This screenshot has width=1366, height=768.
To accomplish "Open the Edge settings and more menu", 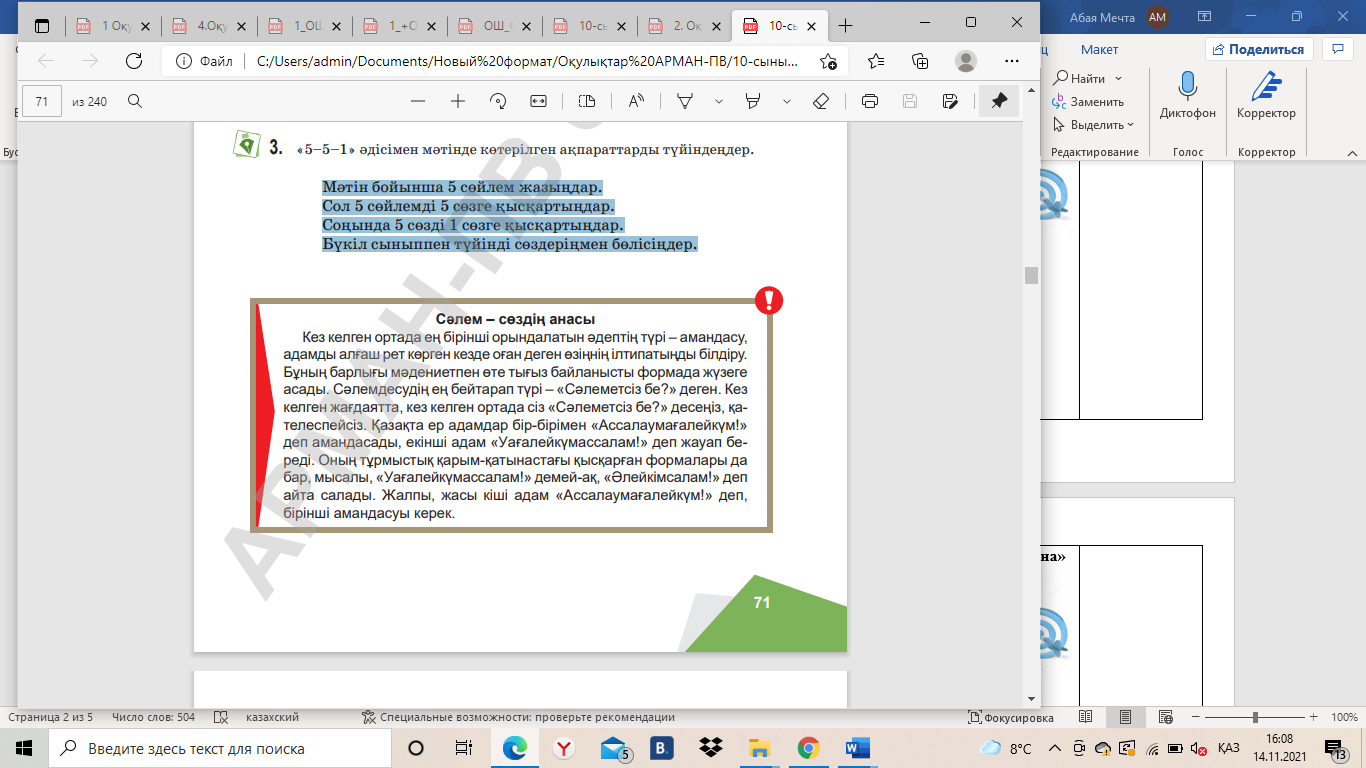I will 1011,61.
